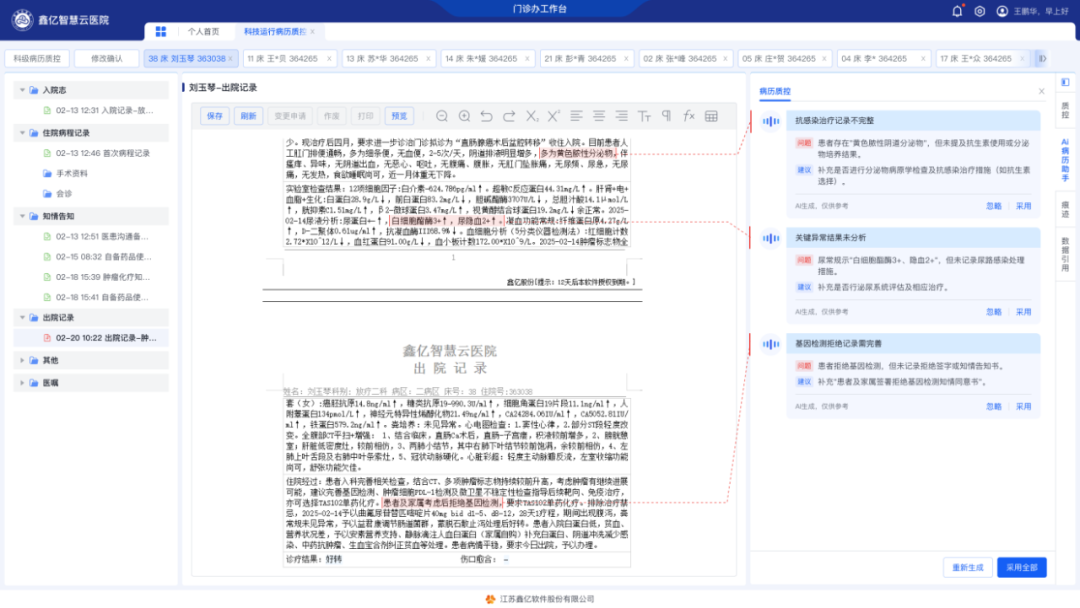
Task: Collapse the 住院病程记录 folder
Action: click(x=22, y=133)
